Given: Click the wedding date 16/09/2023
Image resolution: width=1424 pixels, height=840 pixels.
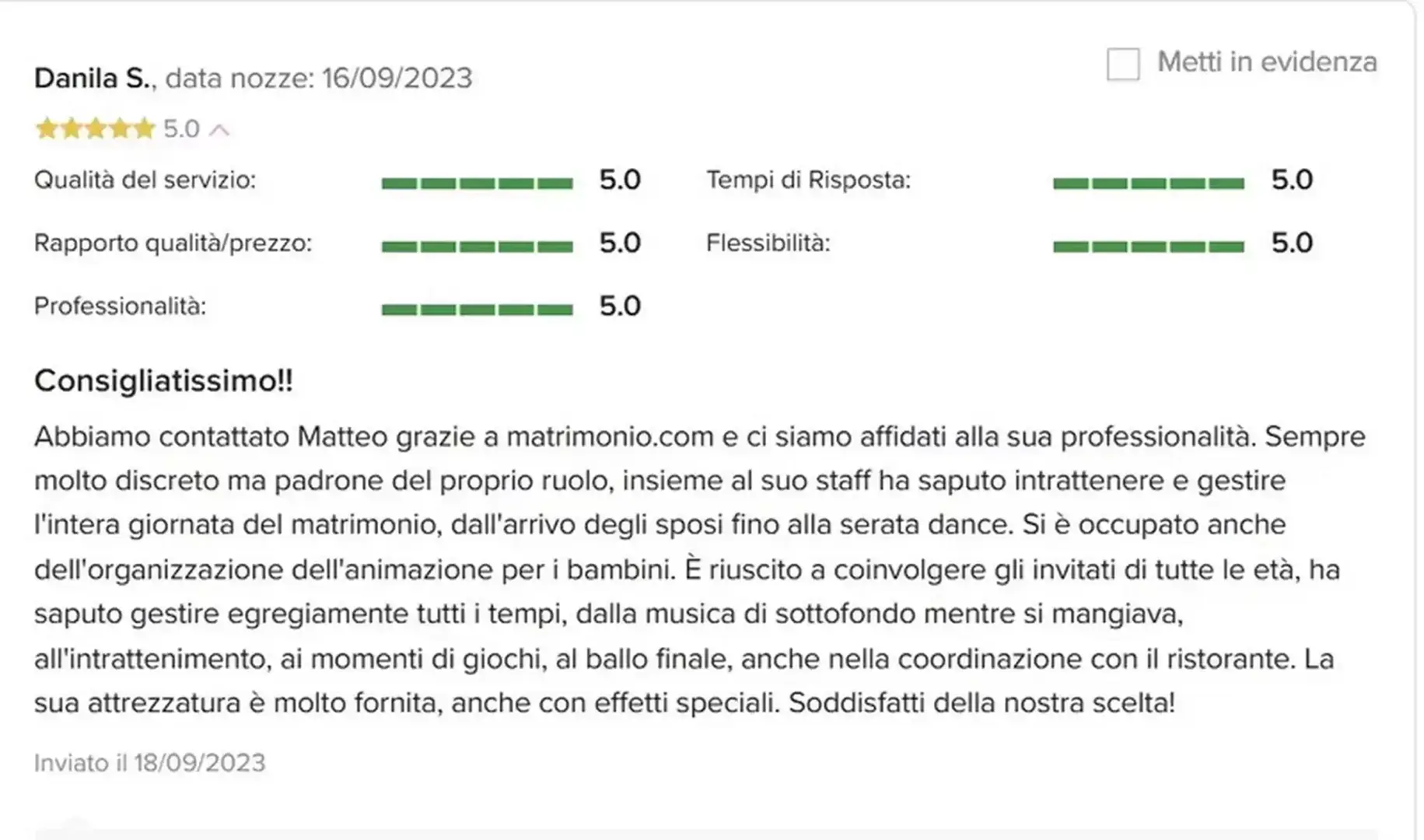Looking at the screenshot, I should coord(397,78).
